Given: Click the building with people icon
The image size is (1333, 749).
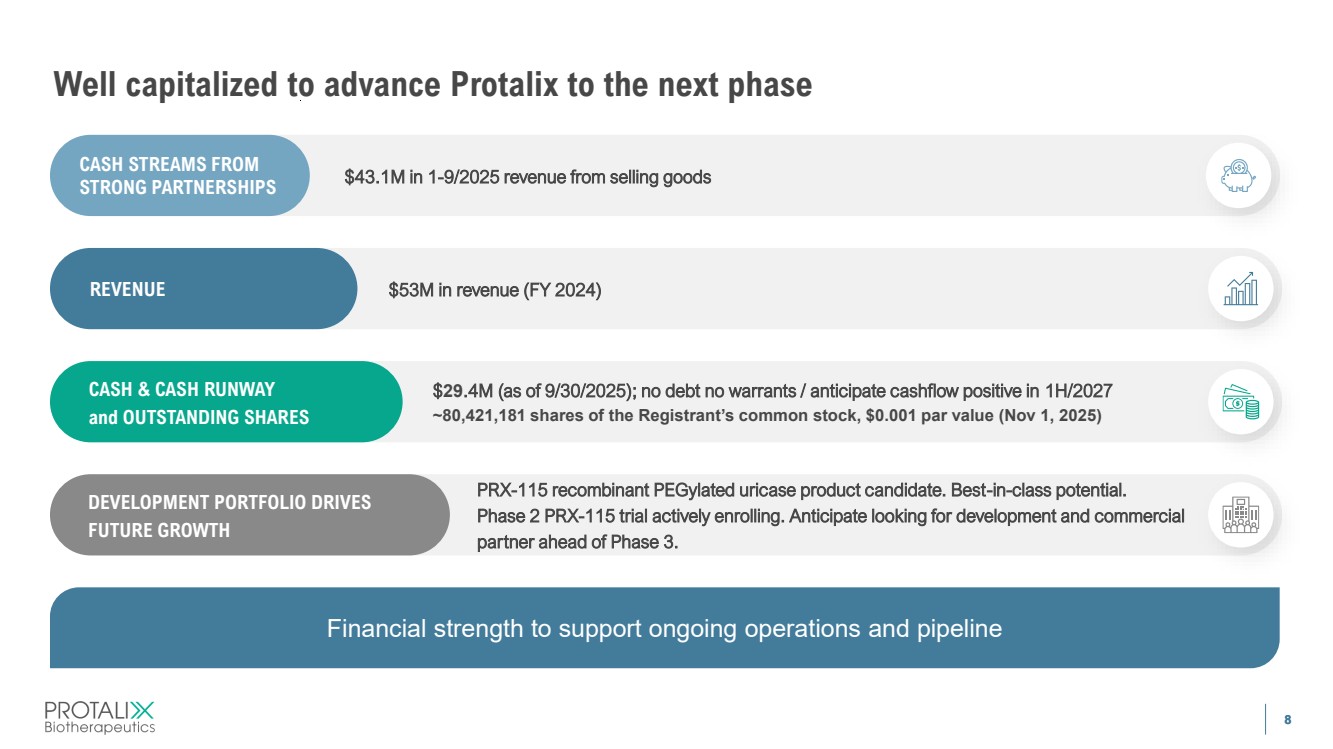Looking at the screenshot, I should 1241,515.
